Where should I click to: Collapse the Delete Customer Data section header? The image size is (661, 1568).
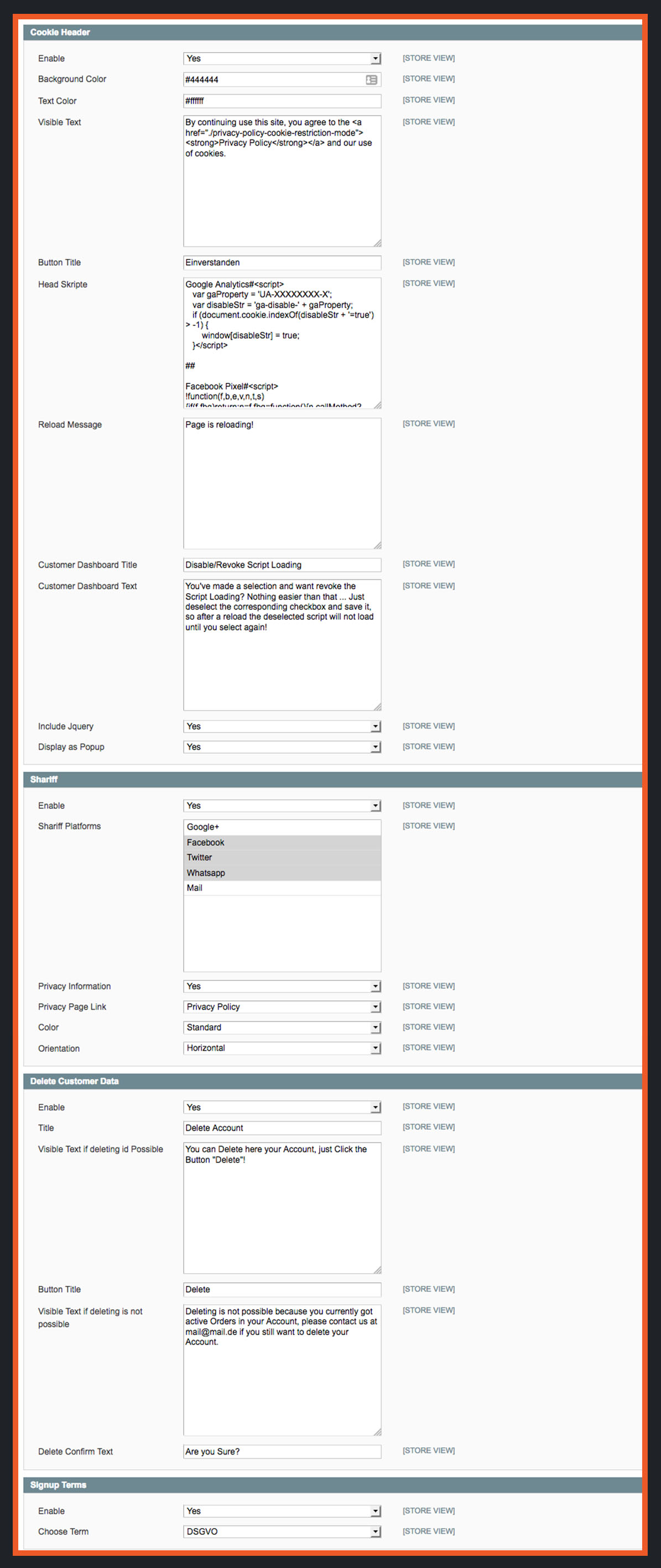coord(332,1081)
